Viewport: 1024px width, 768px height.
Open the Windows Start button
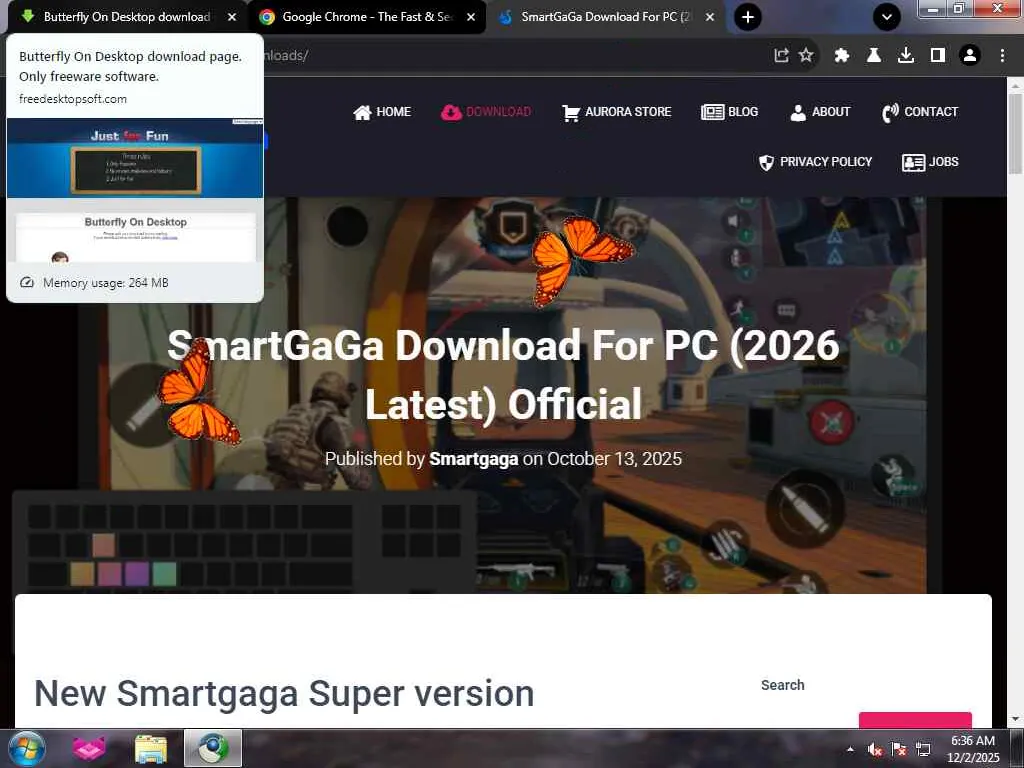(x=27, y=748)
